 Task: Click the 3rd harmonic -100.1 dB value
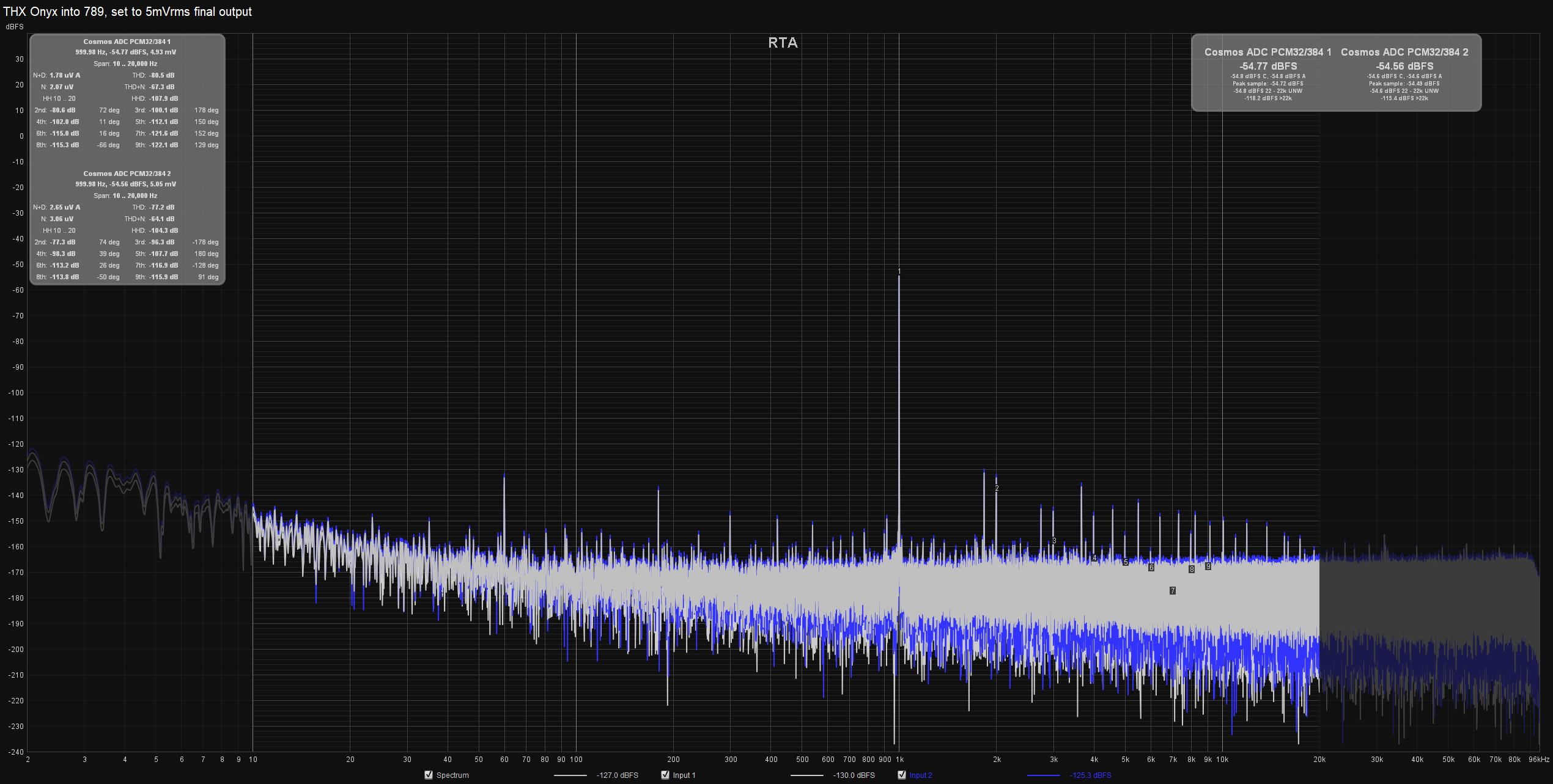(x=164, y=111)
